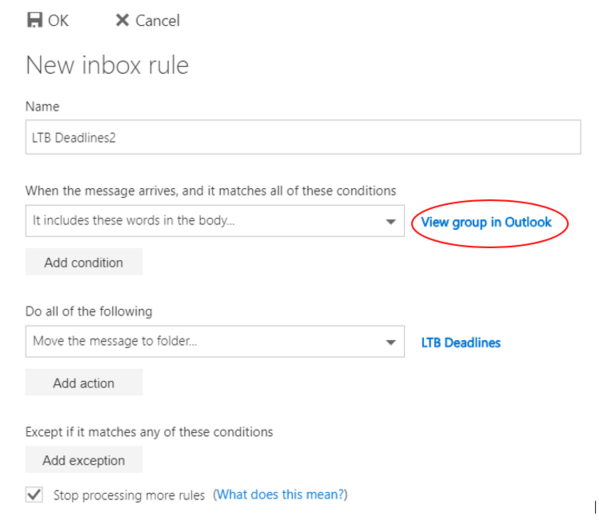Open the 'What does this mean?' link
The image size is (599, 528).
click(x=280, y=494)
